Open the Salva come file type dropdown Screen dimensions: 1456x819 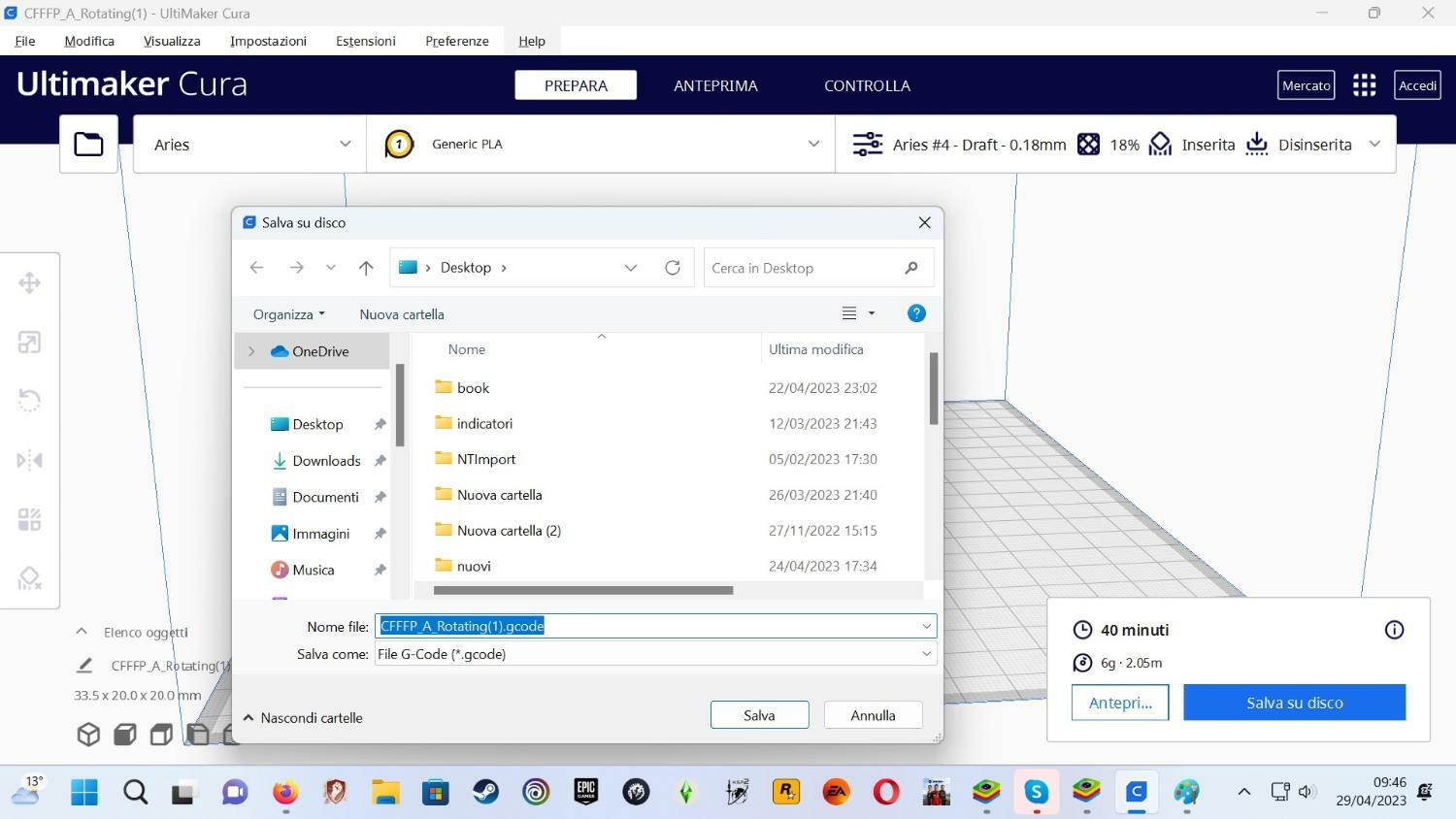[926, 654]
